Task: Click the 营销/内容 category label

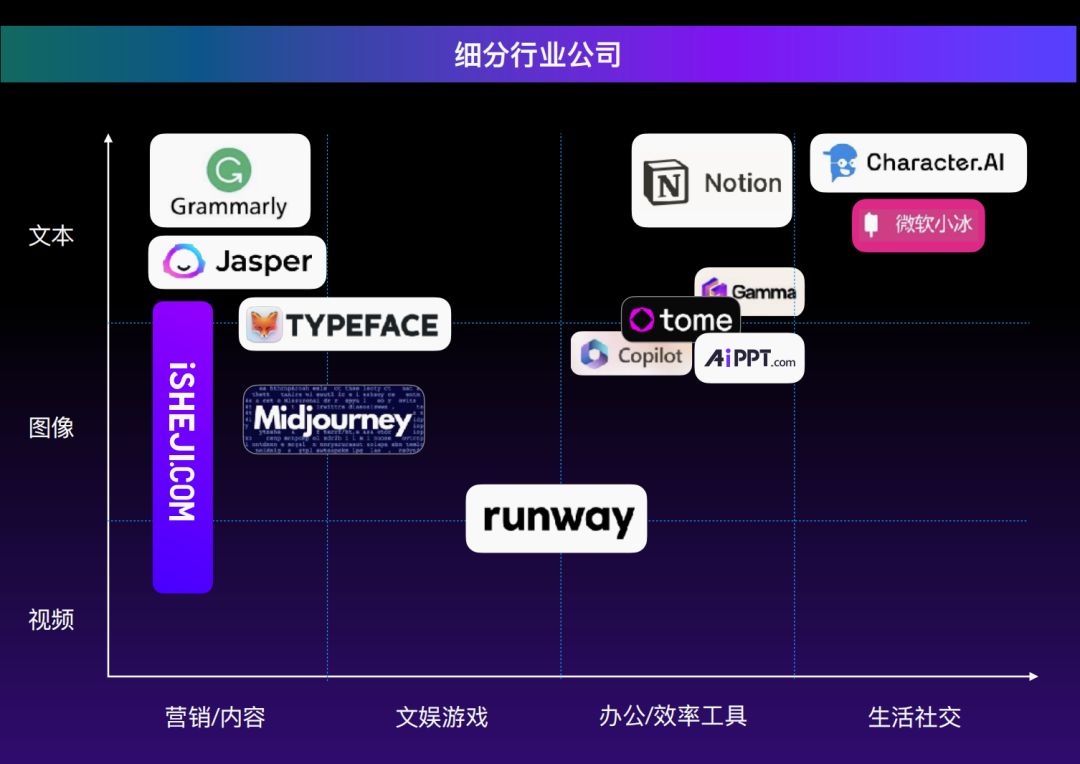Action: tap(215, 717)
